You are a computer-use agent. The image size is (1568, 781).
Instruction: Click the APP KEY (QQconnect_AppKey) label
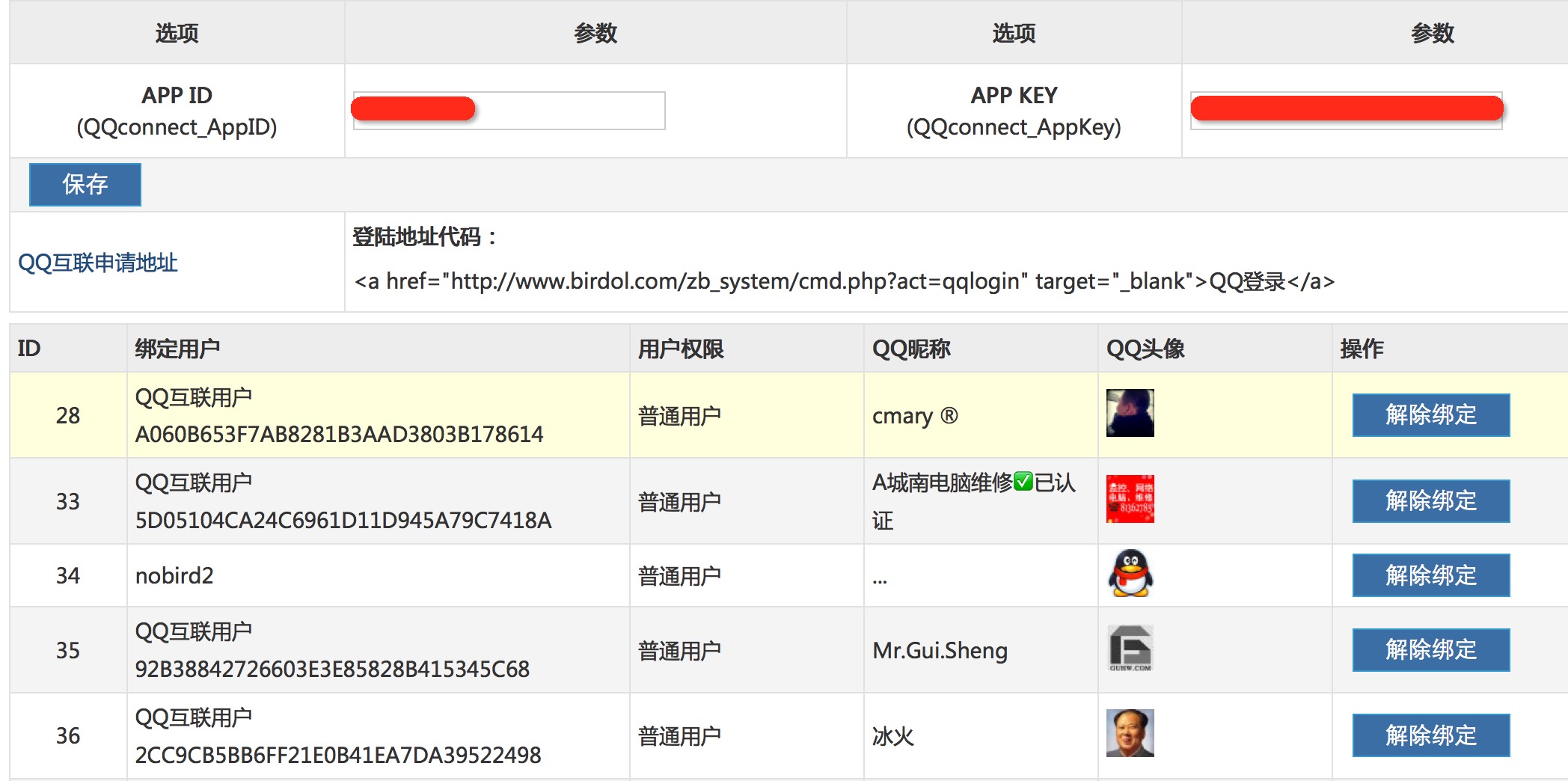tap(1014, 111)
